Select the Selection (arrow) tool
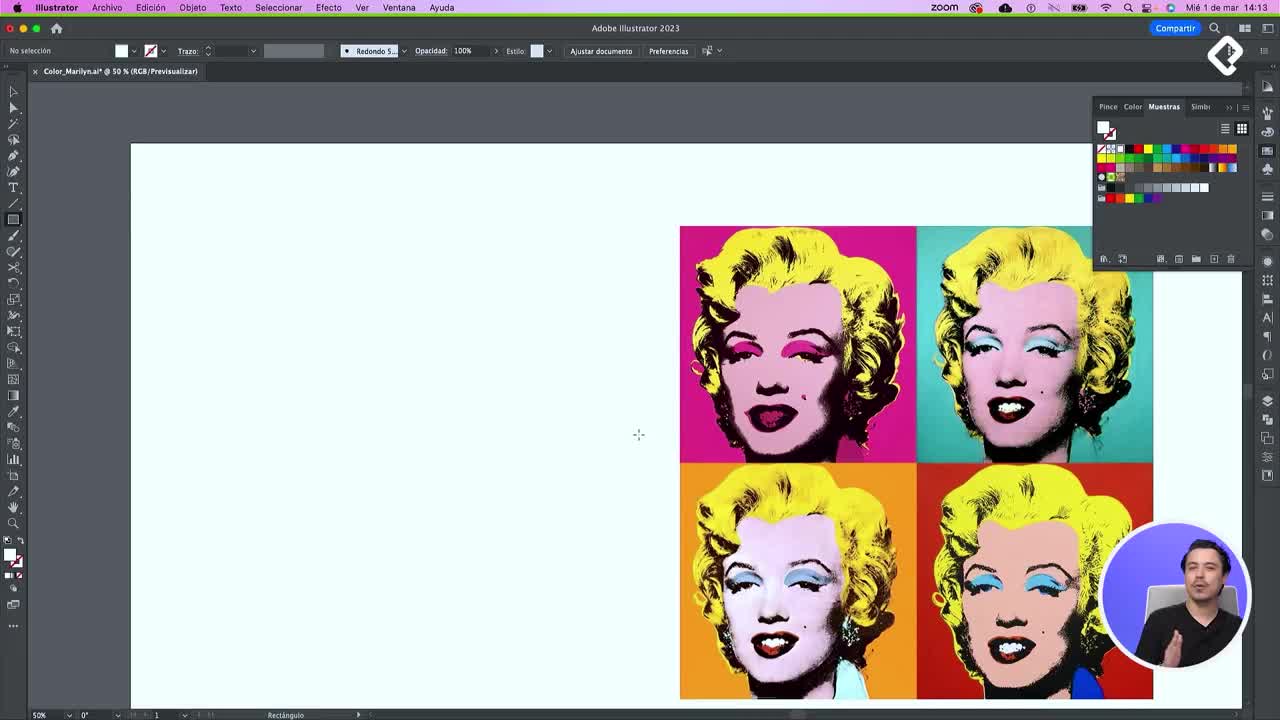The image size is (1280, 720). click(x=13, y=91)
